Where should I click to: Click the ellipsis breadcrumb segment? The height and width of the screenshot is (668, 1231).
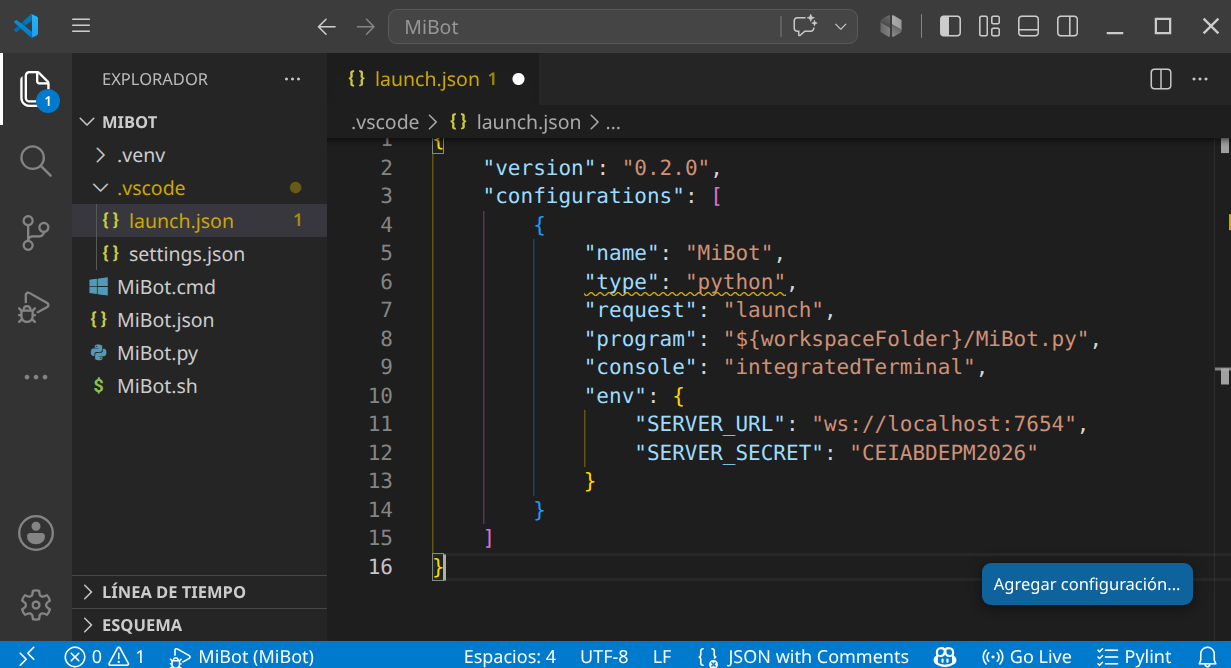click(614, 122)
